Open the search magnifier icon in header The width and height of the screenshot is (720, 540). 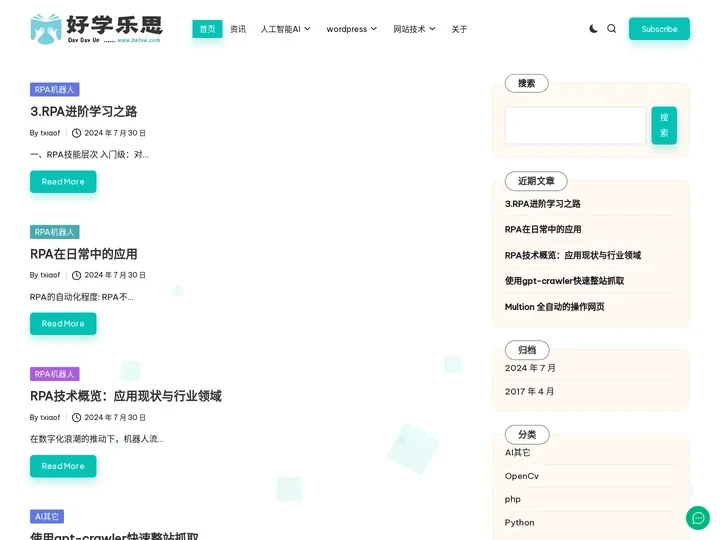click(612, 28)
